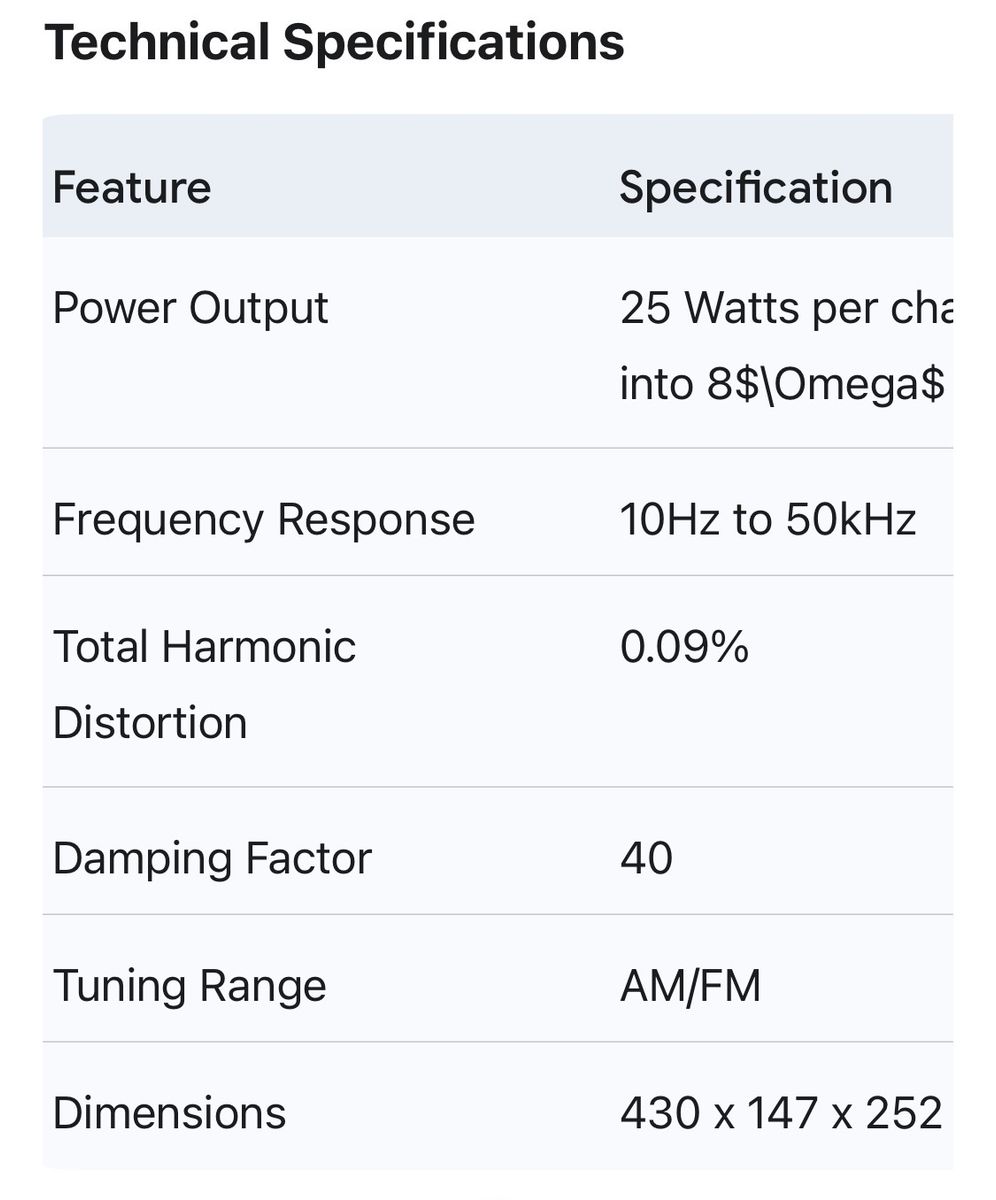
Task: Click the Dimensions row label
Action: (x=169, y=1113)
